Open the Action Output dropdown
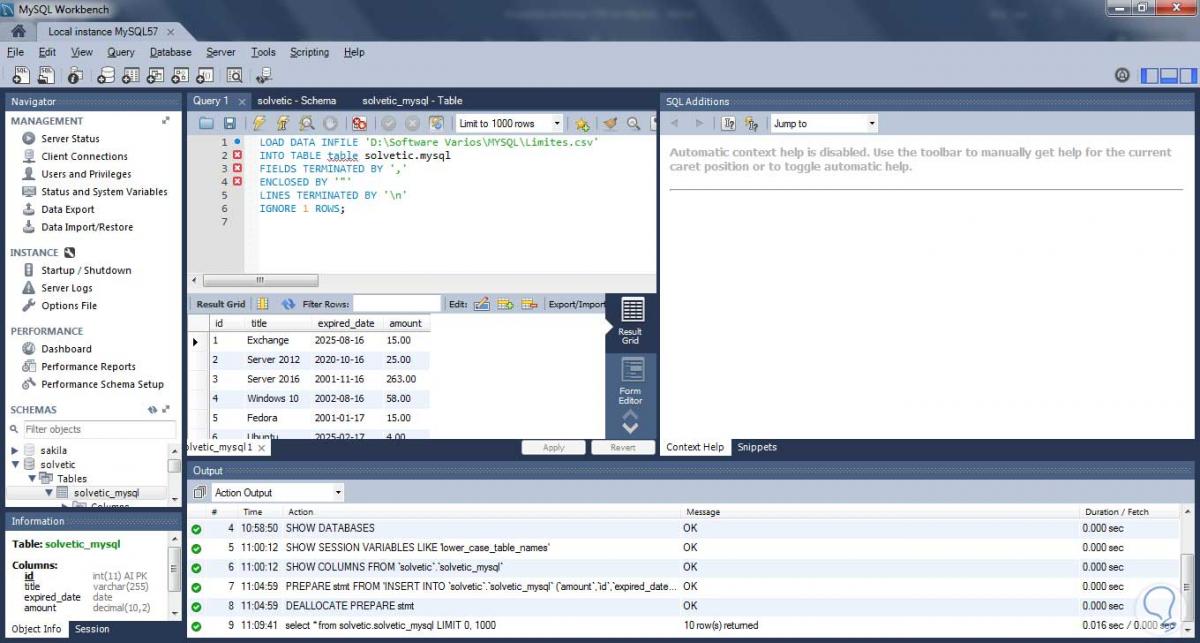The width and height of the screenshot is (1200, 643). coord(277,492)
